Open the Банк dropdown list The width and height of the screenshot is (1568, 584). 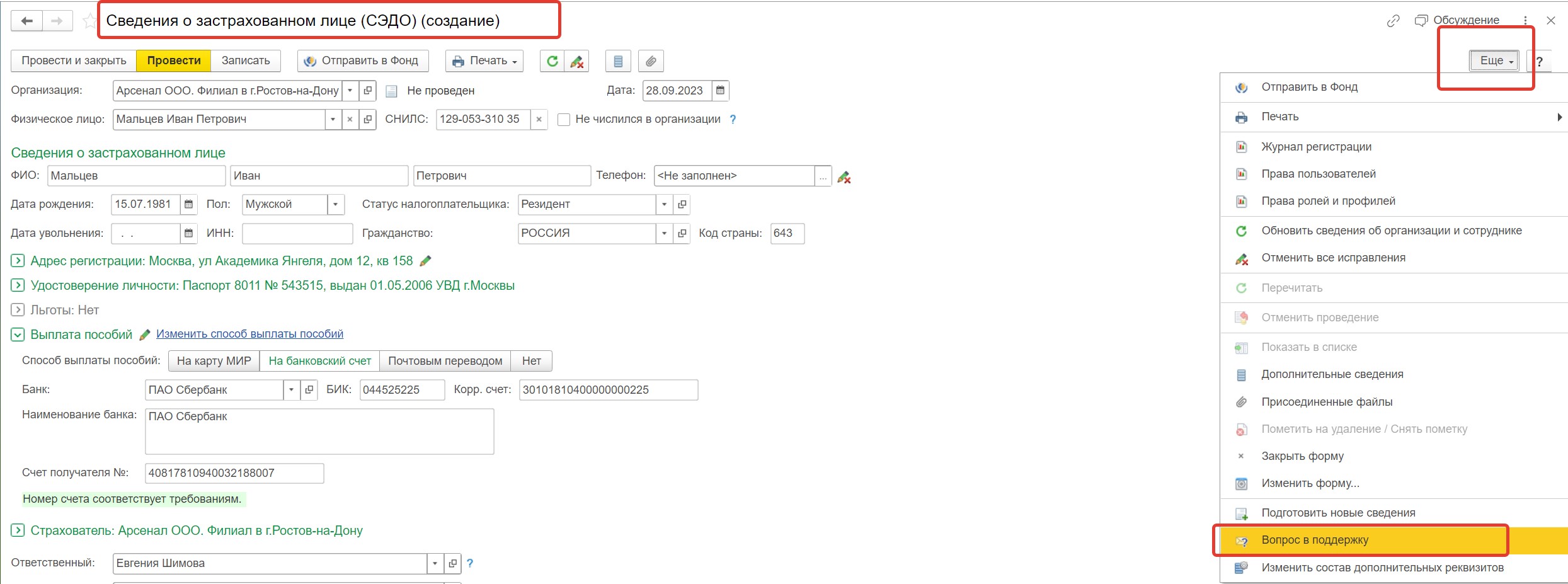pos(291,390)
